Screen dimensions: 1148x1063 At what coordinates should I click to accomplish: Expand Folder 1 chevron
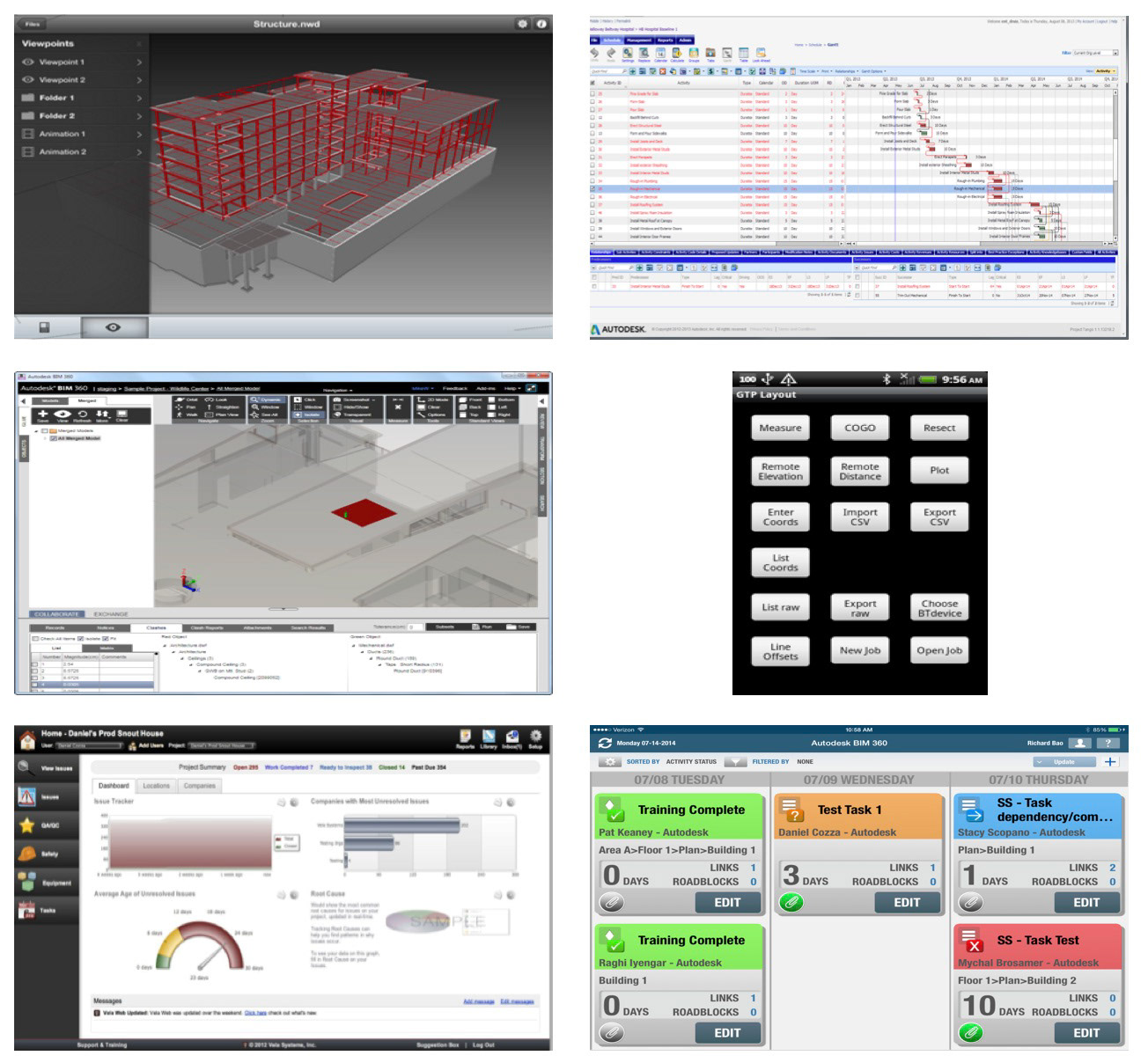click(x=139, y=98)
